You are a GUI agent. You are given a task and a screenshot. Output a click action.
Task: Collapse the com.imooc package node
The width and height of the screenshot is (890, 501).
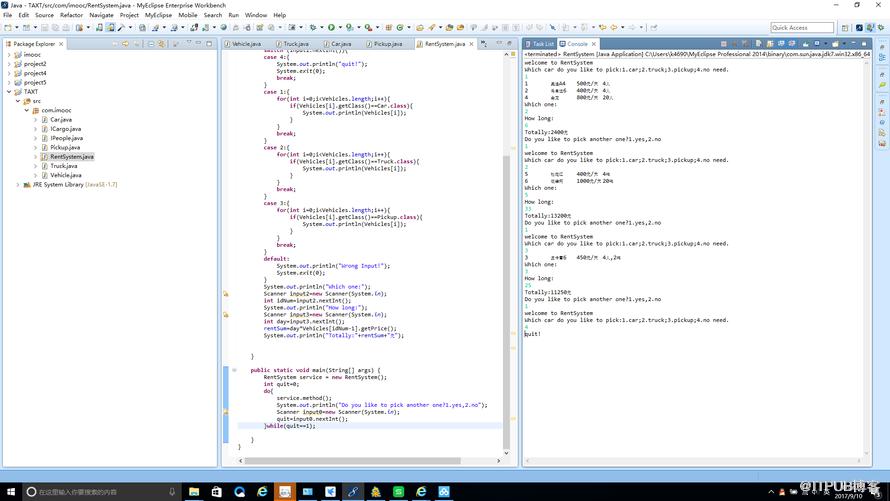(x=27, y=110)
